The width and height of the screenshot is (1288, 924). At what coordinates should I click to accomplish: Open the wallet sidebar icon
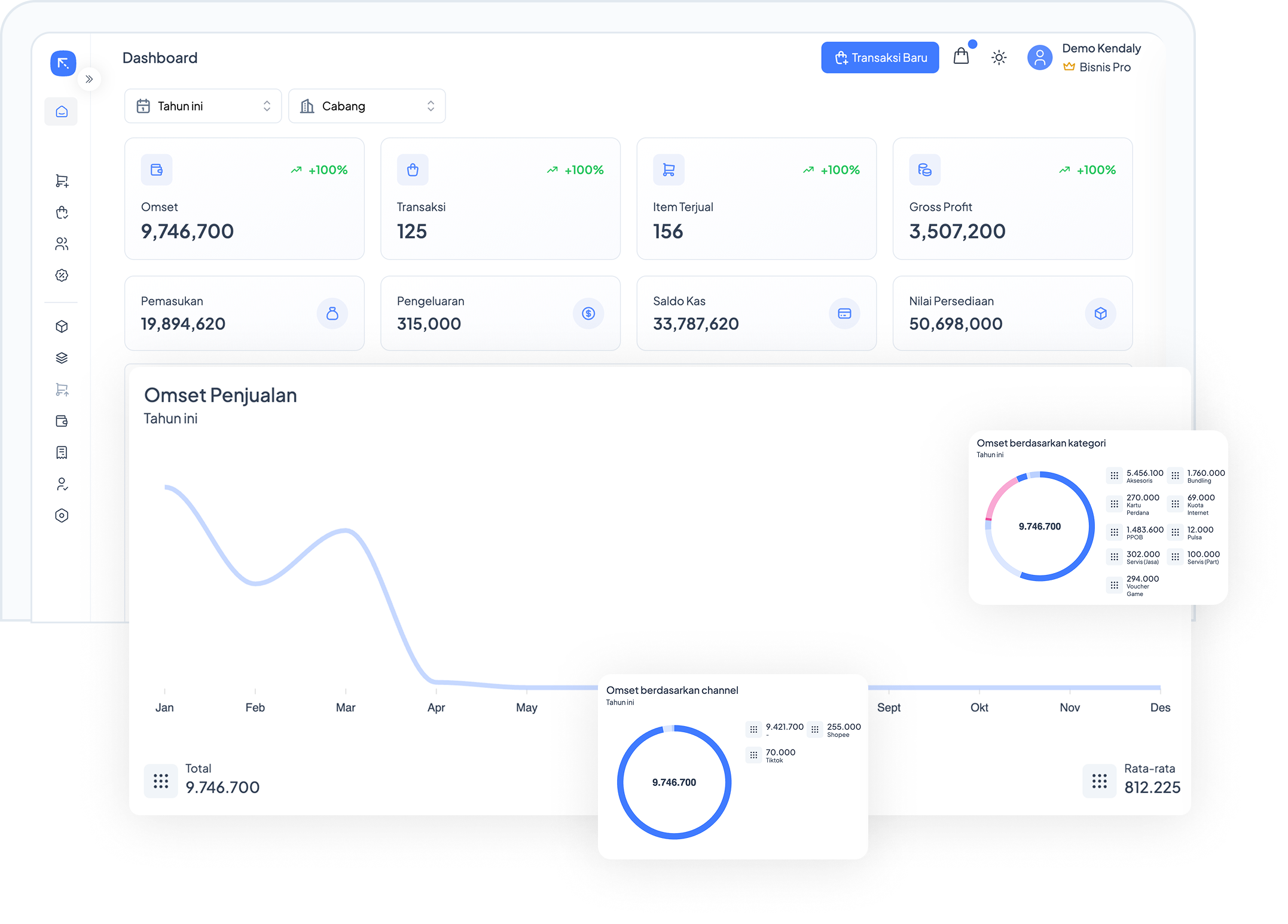[62, 421]
